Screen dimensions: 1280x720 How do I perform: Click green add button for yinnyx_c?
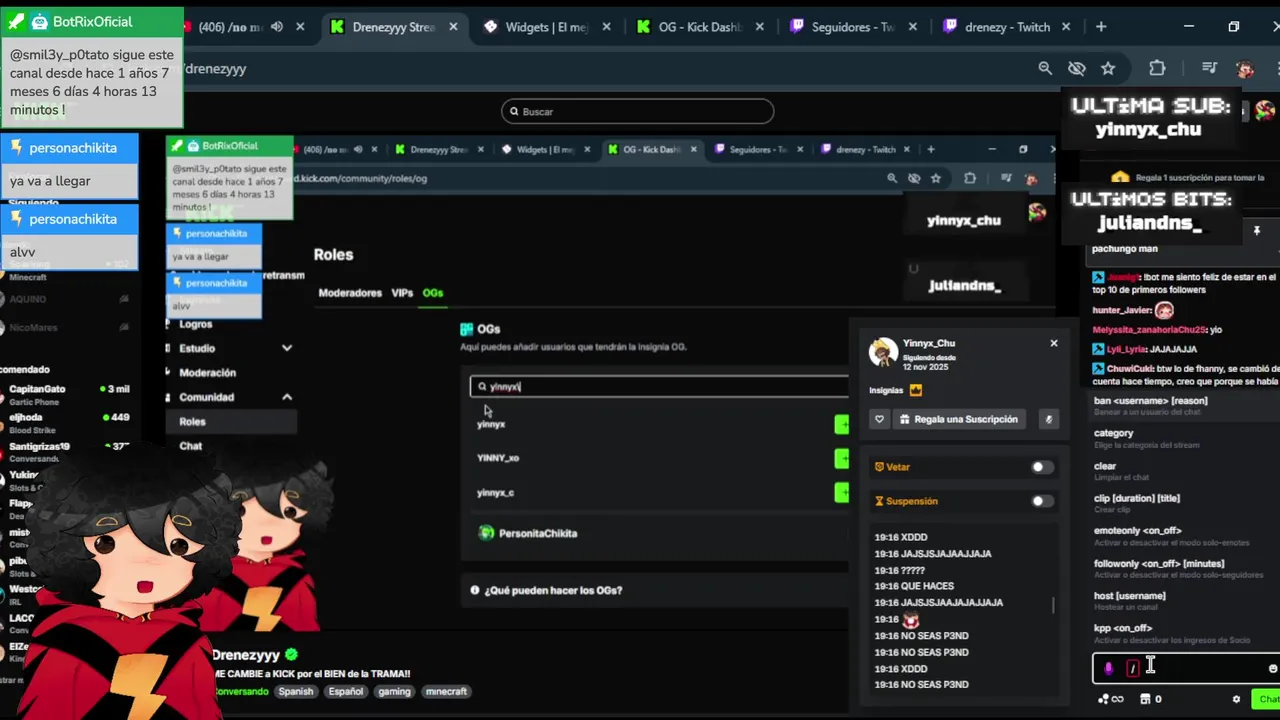[x=842, y=492]
